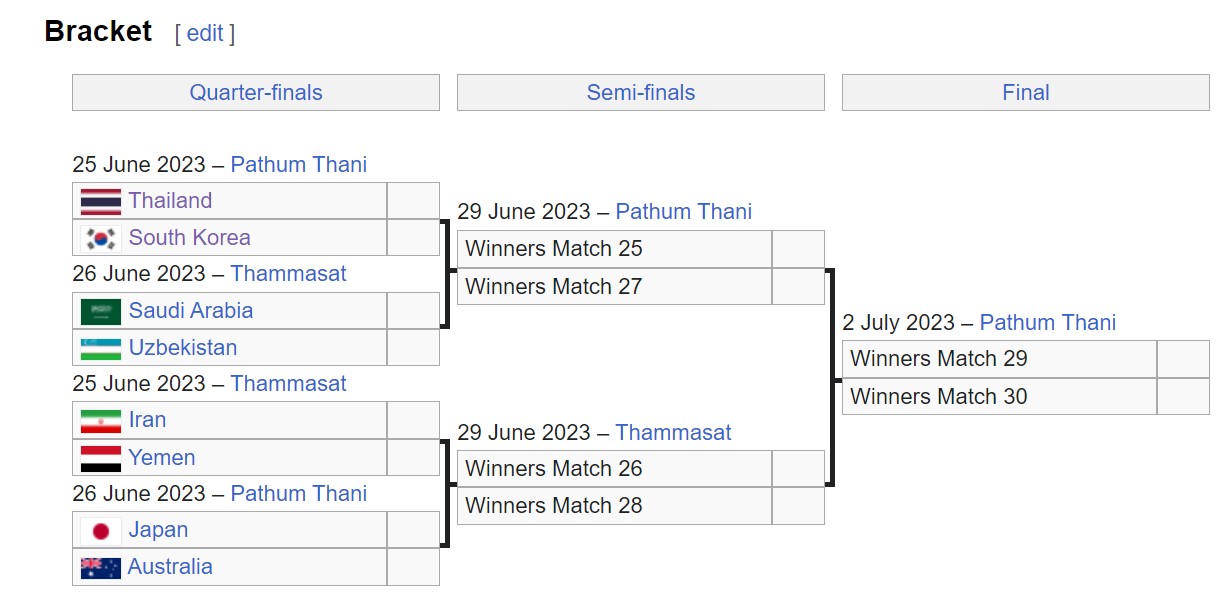Open the edit link beside Bracket

coord(205,33)
